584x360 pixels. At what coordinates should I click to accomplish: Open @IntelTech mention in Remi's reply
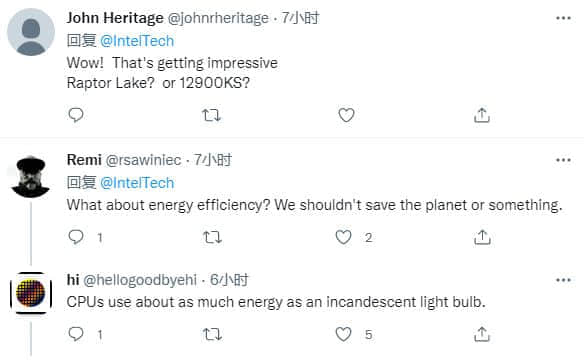137,183
